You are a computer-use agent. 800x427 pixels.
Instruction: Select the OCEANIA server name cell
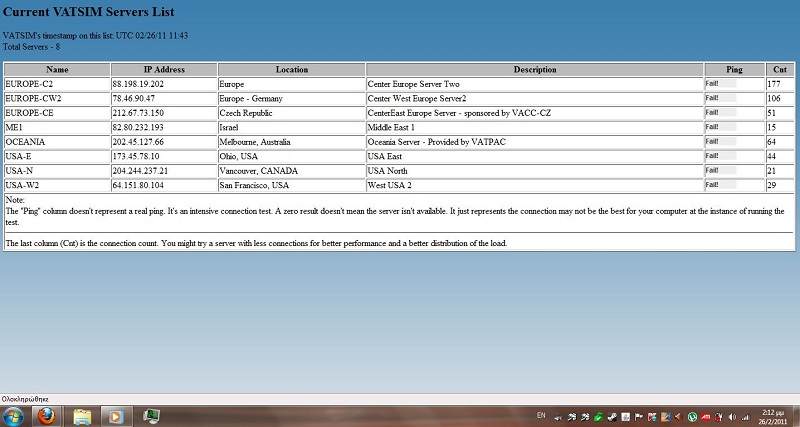[57, 142]
